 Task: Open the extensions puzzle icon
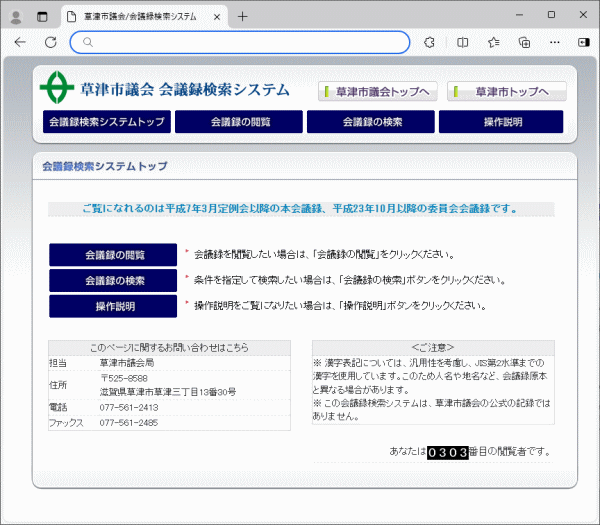point(429,42)
